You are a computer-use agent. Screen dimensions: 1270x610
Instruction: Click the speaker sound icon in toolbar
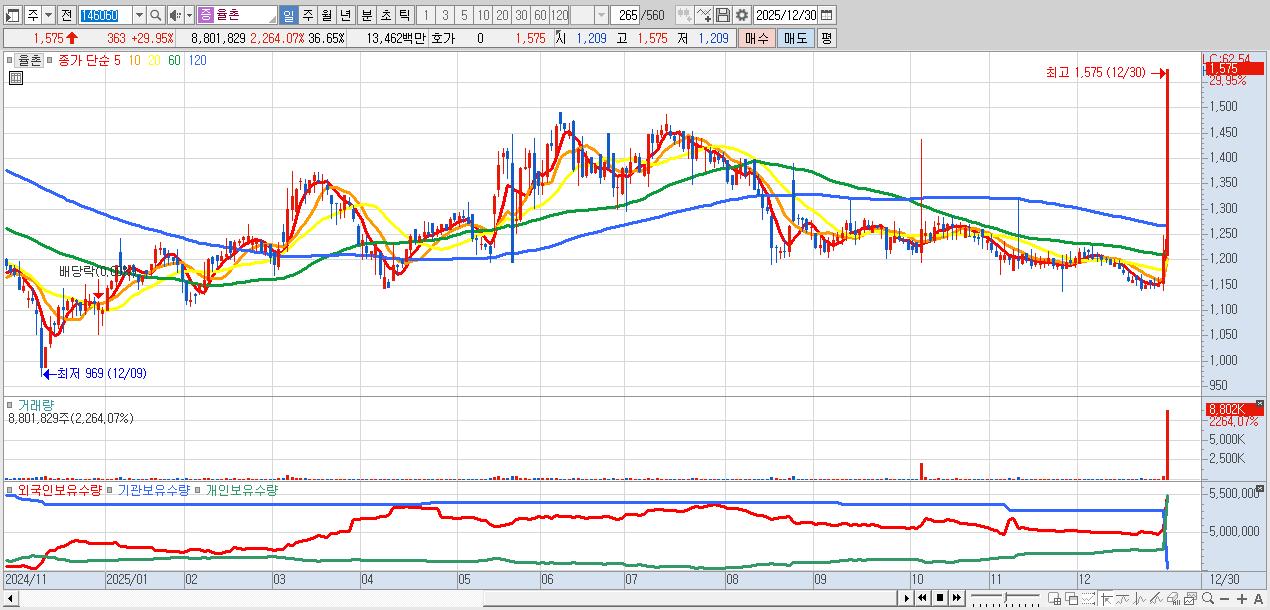[174, 15]
